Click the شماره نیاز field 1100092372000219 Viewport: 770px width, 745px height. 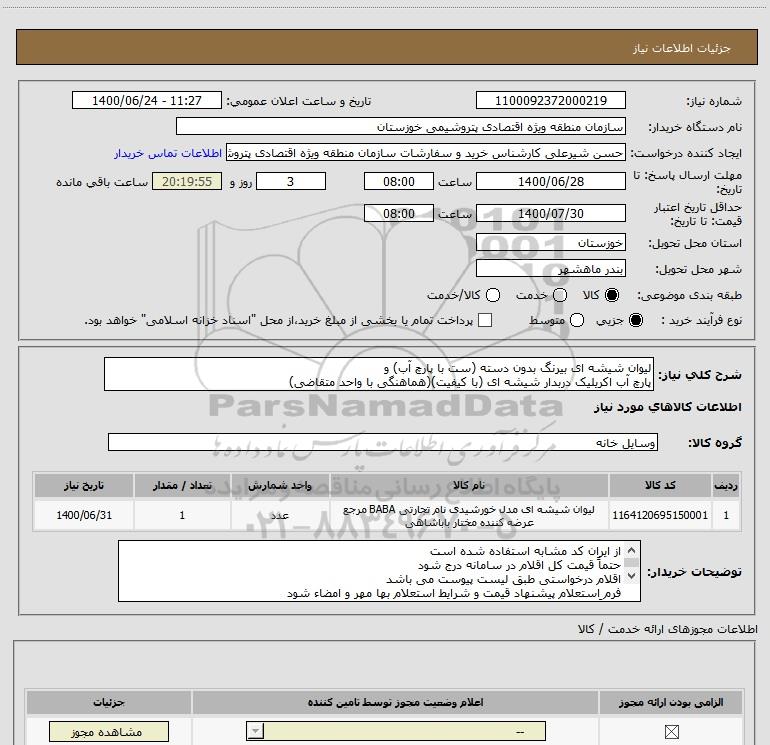pyautogui.click(x=550, y=100)
